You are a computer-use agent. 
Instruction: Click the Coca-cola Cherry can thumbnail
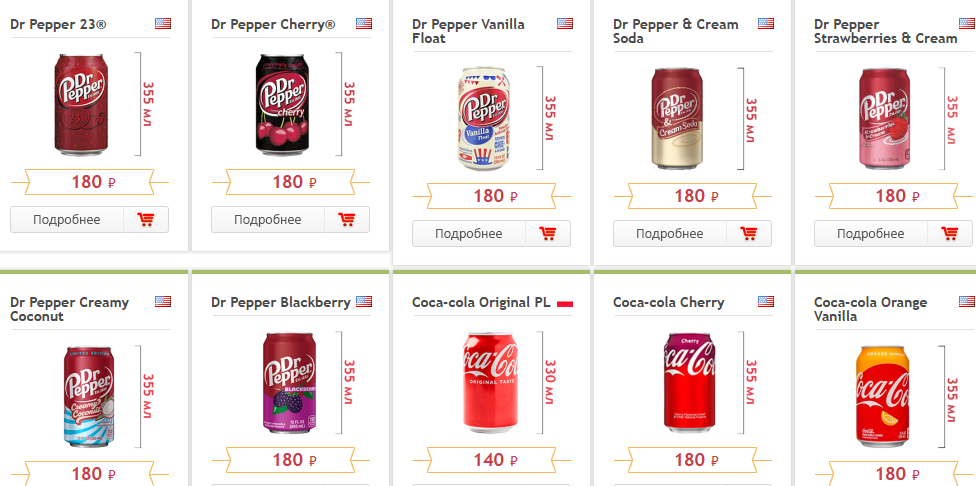click(690, 387)
